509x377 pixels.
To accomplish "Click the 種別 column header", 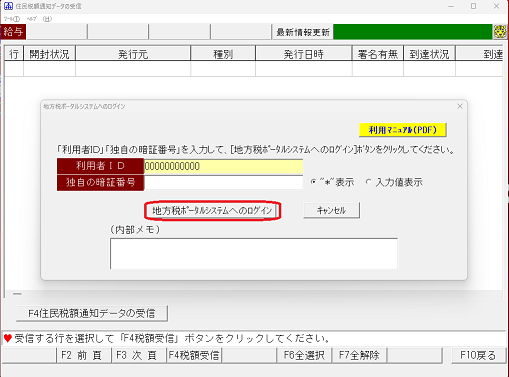I will click(x=223, y=54).
